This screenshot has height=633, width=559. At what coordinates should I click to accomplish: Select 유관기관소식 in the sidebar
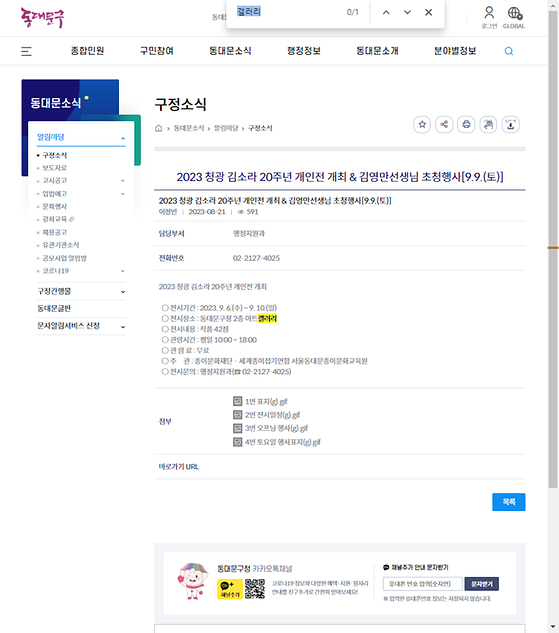[x=61, y=245]
